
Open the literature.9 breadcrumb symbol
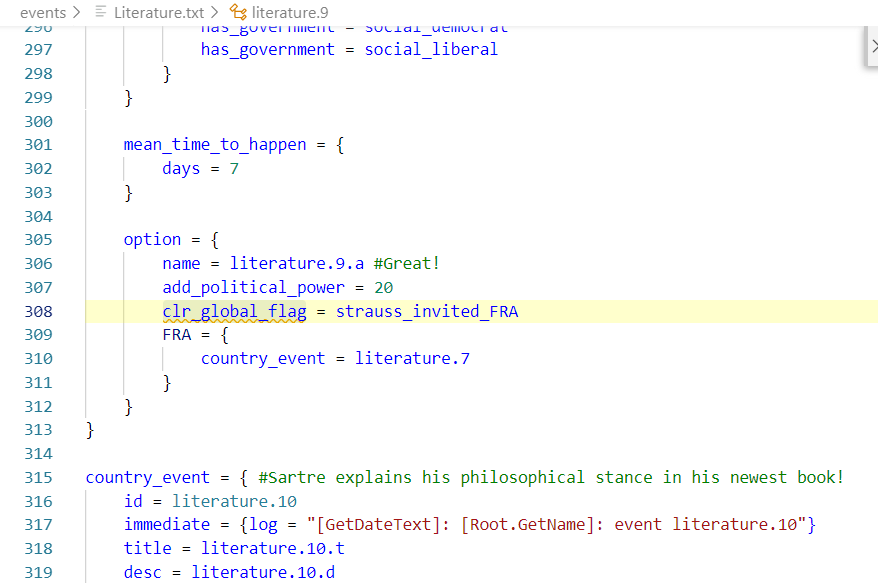[290, 12]
